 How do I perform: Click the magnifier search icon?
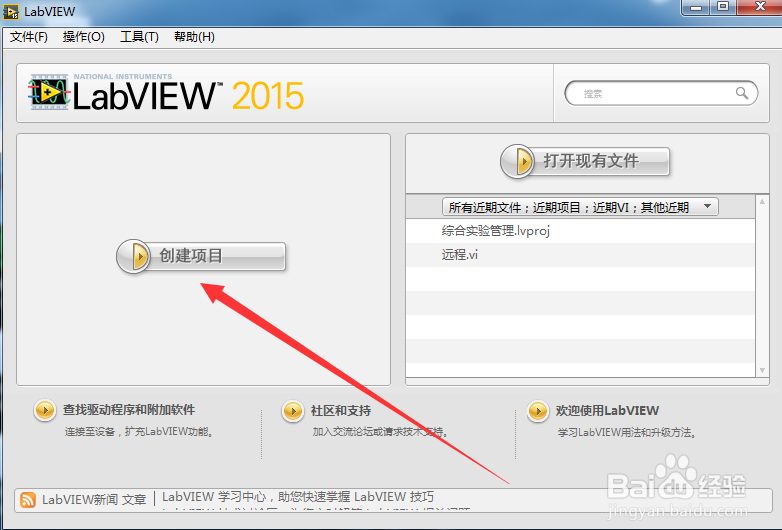(x=742, y=93)
